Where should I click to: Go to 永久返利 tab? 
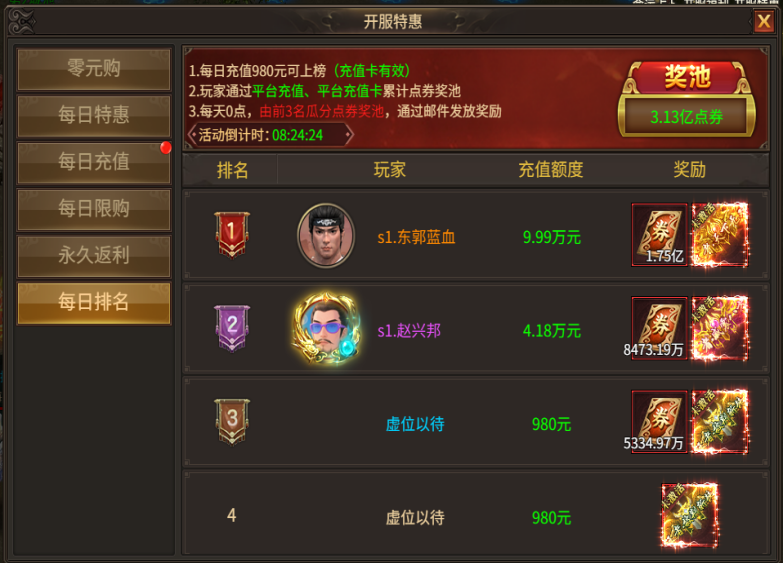pyautogui.click(x=94, y=256)
